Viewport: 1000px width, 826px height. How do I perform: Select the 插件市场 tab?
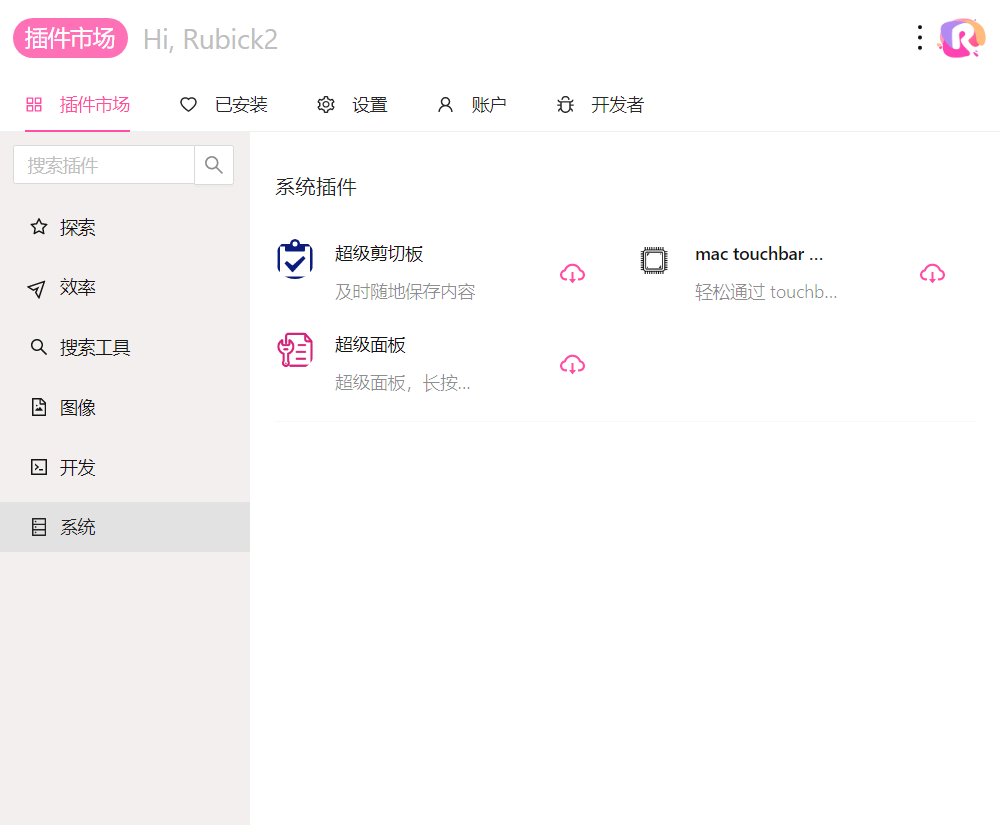[x=78, y=105]
